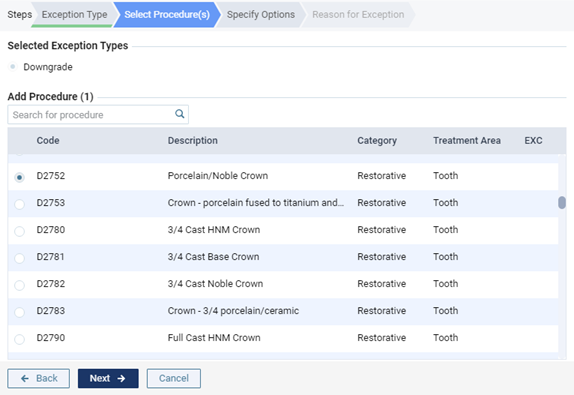Screen dimensions: 574x395
Task: Click the selected D2752 radio button
Action: tap(19, 177)
